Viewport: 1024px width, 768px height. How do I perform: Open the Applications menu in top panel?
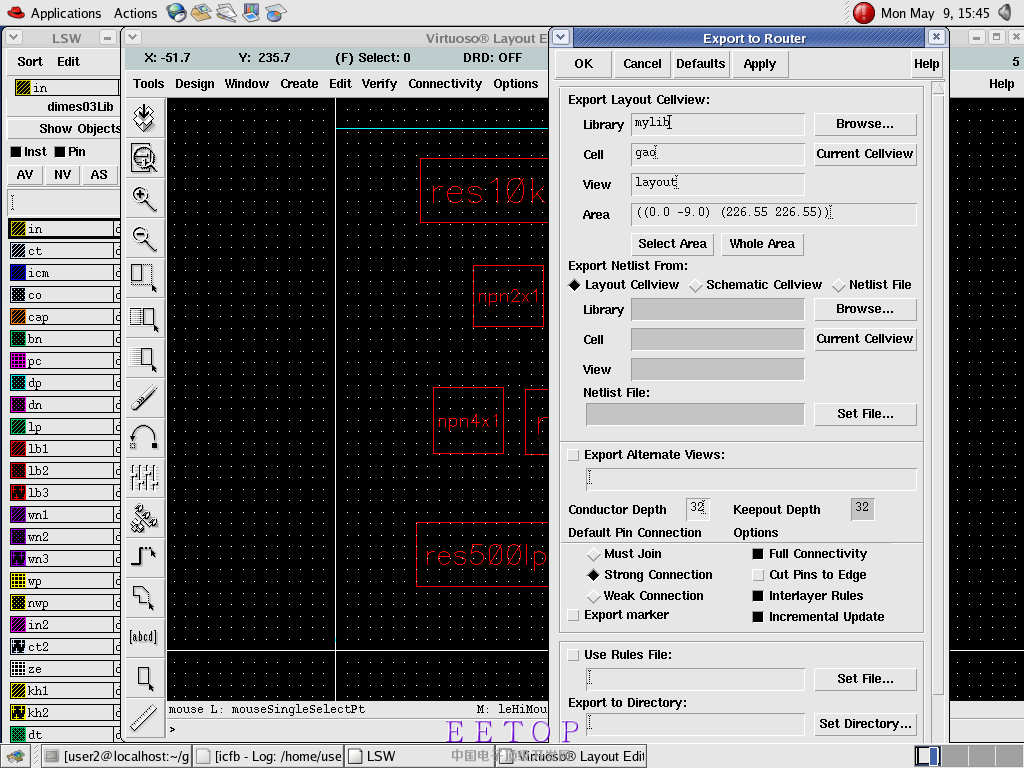point(65,13)
